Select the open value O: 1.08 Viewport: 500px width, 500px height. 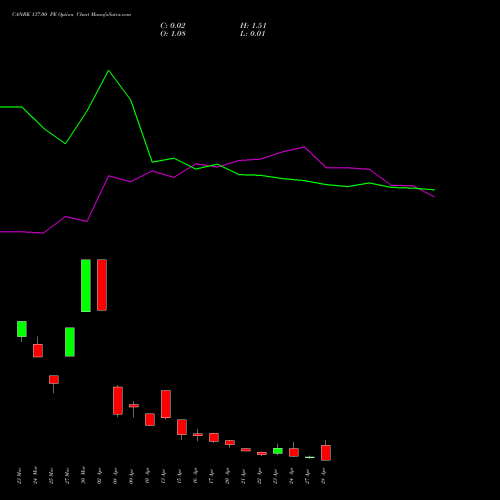pyautogui.click(x=173, y=34)
